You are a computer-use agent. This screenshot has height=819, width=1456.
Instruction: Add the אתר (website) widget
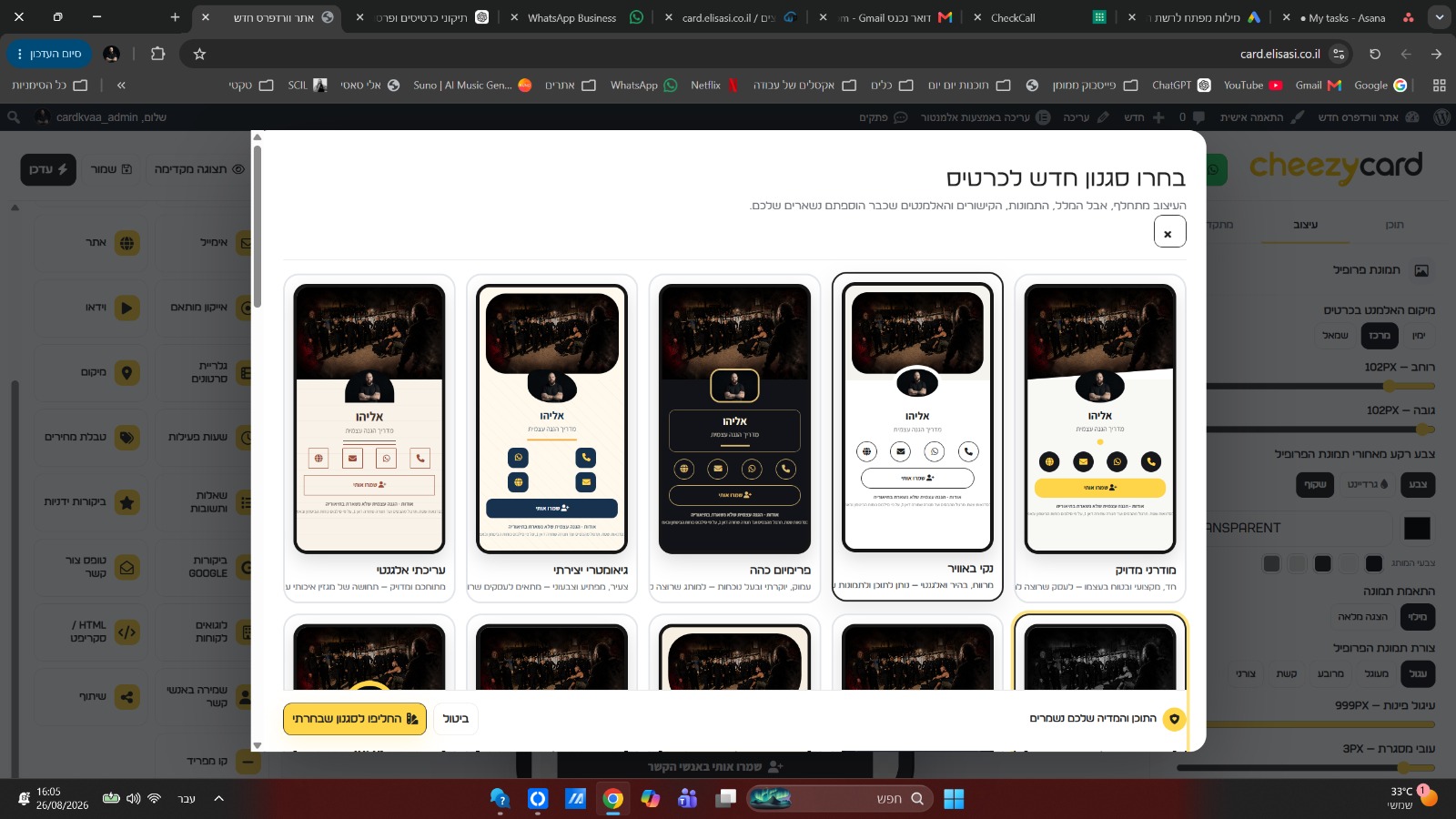coord(89,243)
